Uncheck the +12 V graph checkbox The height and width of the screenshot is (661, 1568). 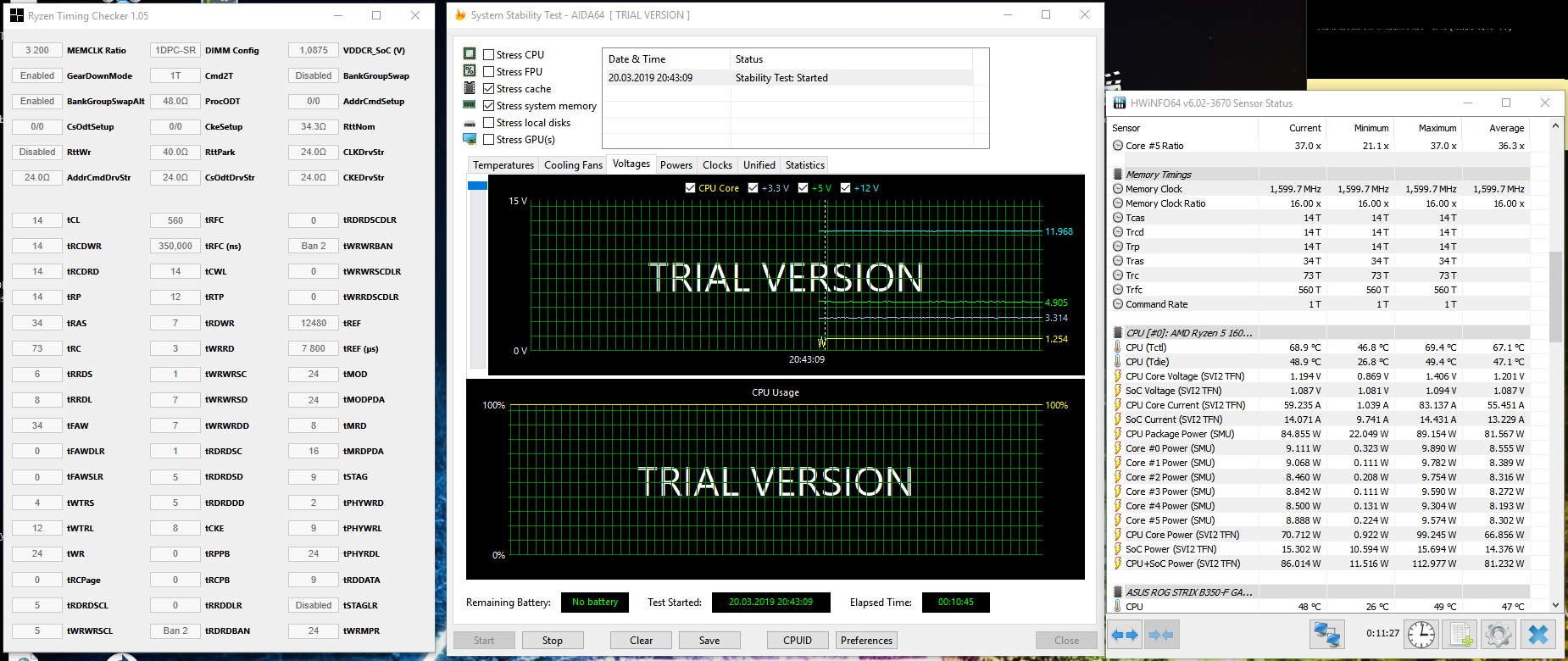point(845,188)
